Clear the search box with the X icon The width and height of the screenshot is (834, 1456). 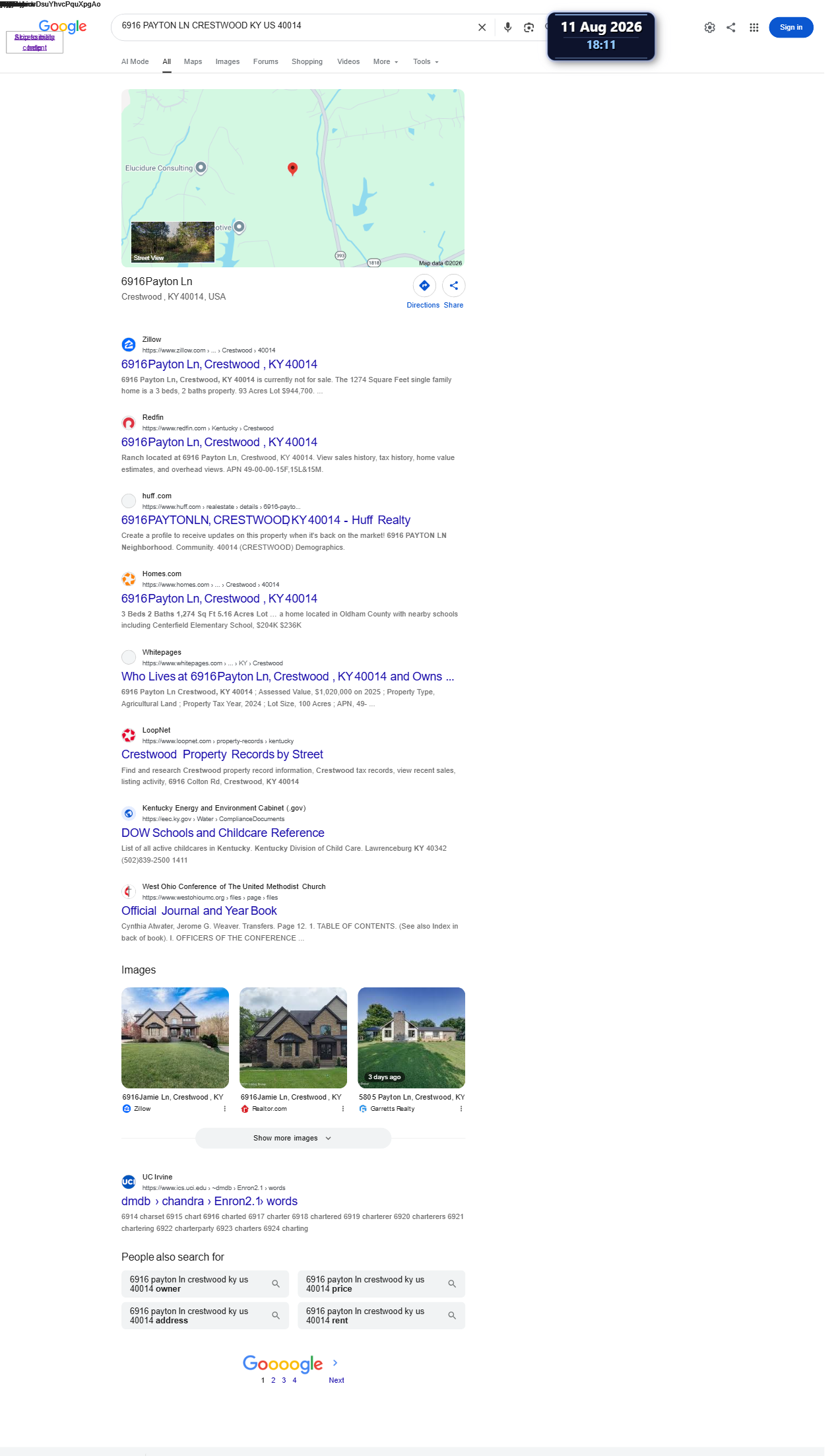[x=482, y=27]
